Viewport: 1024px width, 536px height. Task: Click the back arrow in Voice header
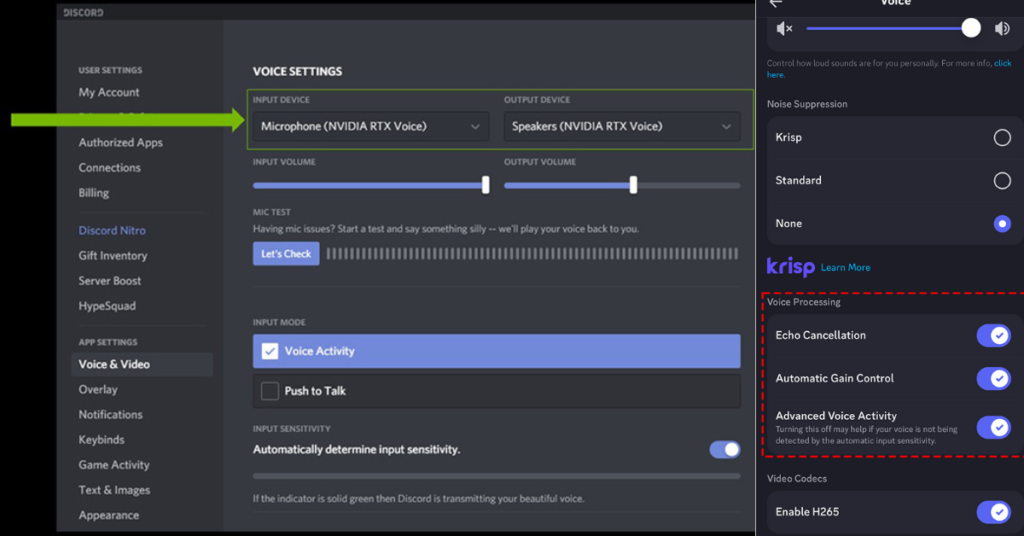pyautogui.click(x=776, y=3)
